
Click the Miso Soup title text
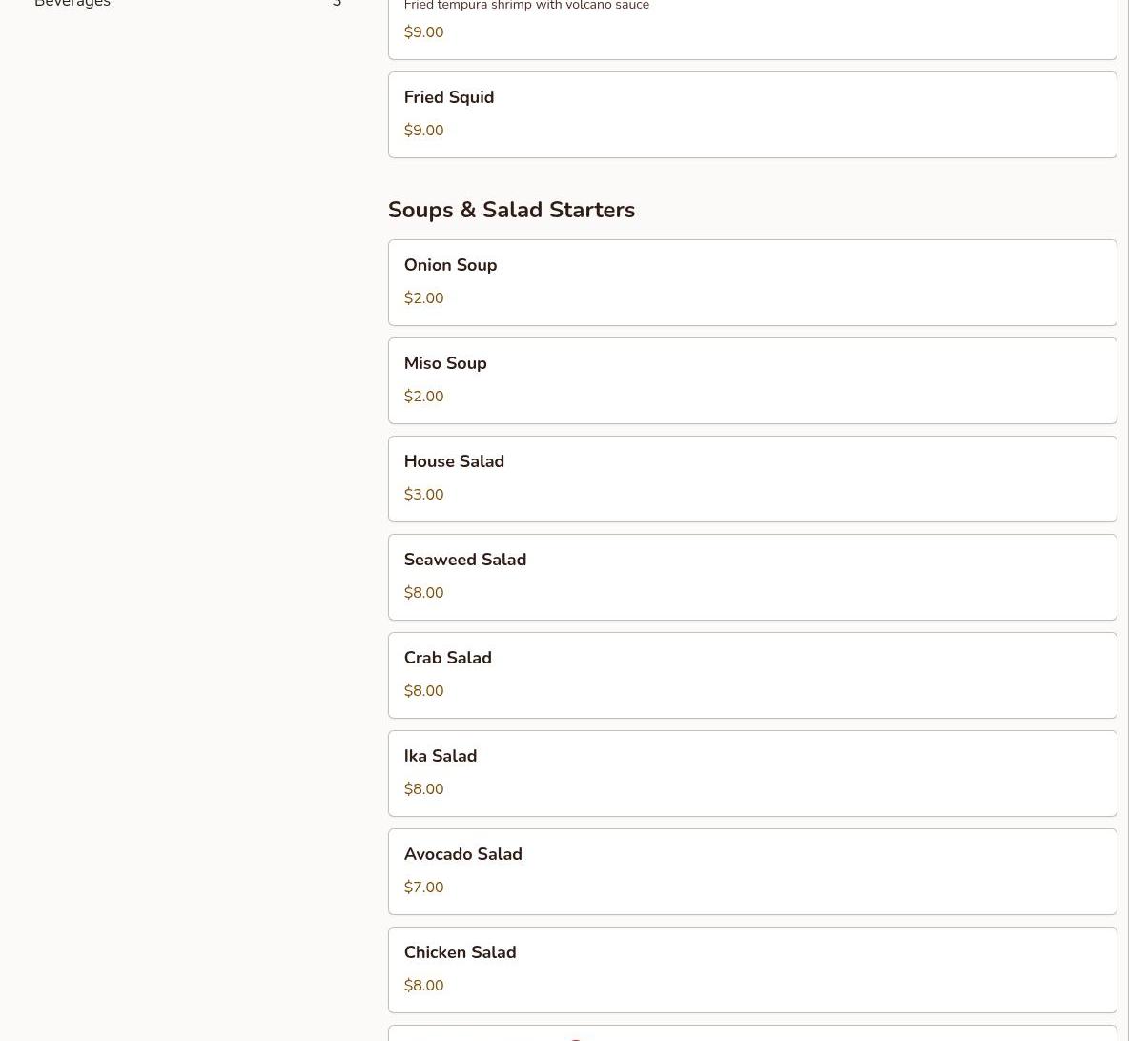click(x=445, y=363)
